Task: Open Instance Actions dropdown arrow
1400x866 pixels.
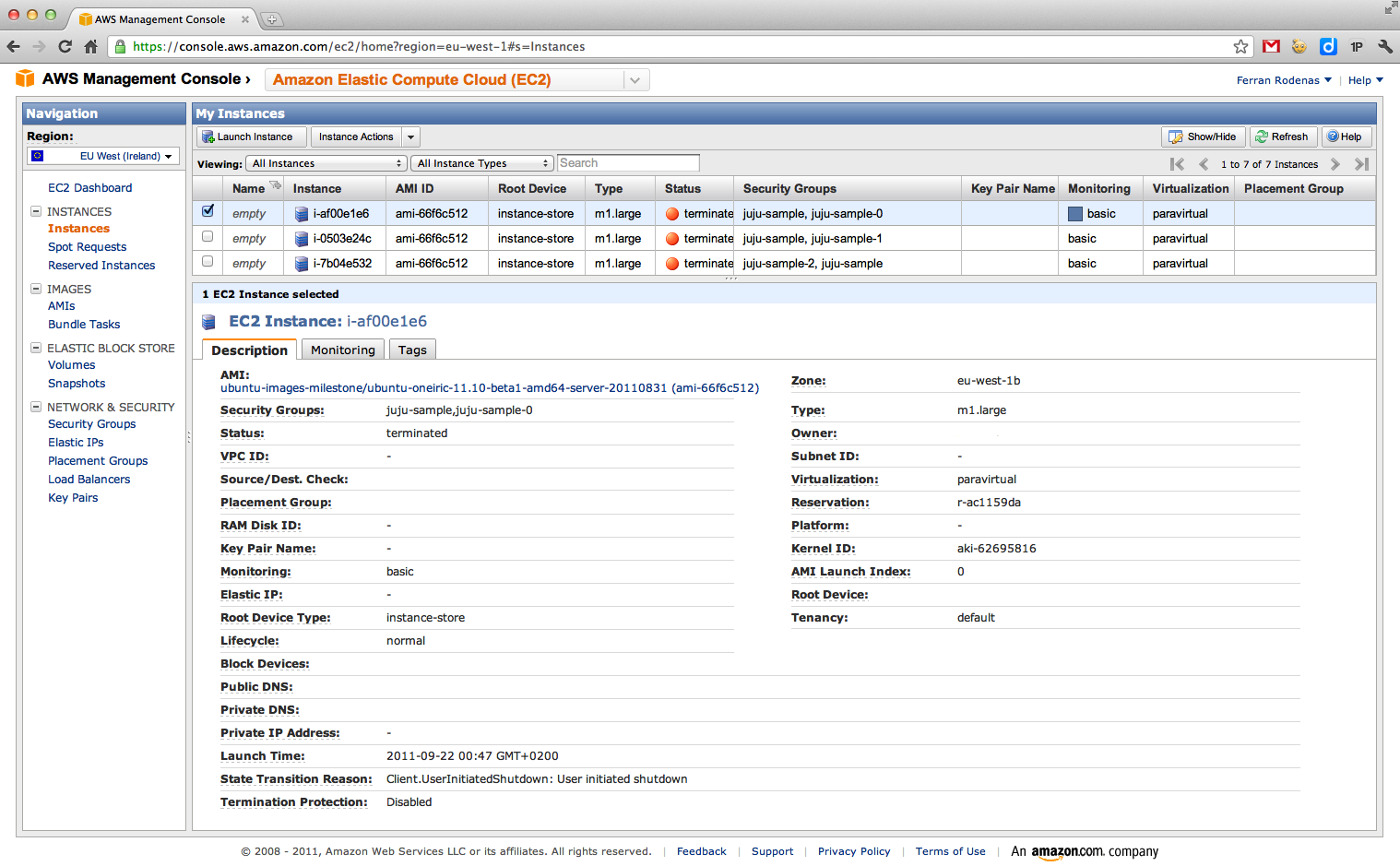Action: 411,136
